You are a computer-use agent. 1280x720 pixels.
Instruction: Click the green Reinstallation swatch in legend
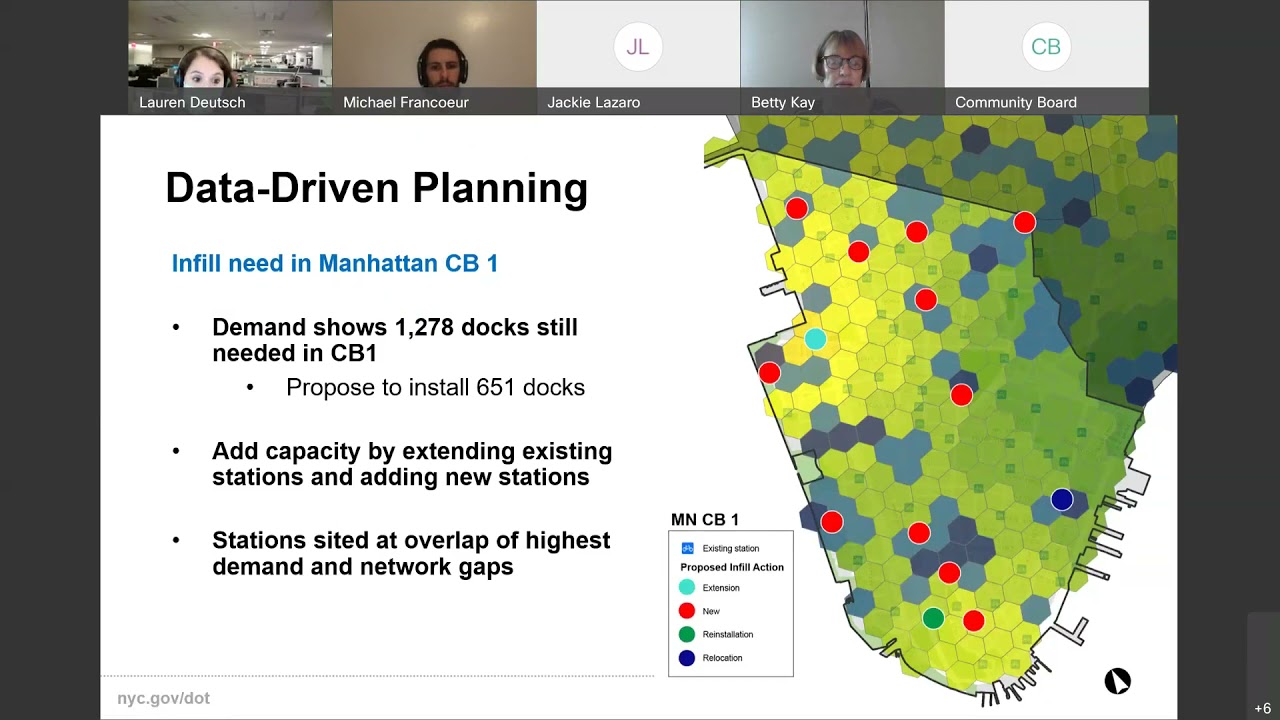687,634
